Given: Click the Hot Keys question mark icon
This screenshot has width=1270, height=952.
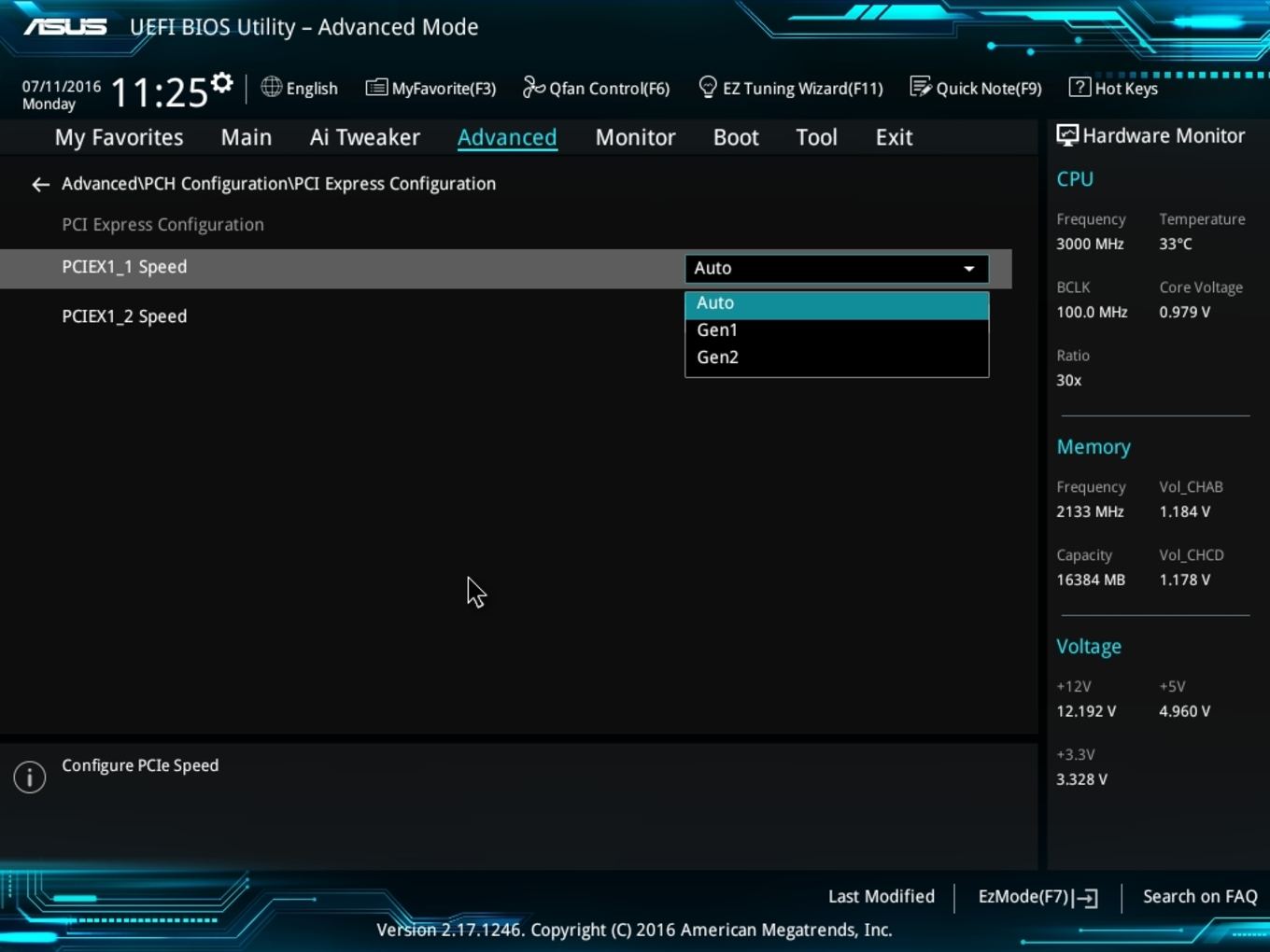Looking at the screenshot, I should click(x=1079, y=87).
